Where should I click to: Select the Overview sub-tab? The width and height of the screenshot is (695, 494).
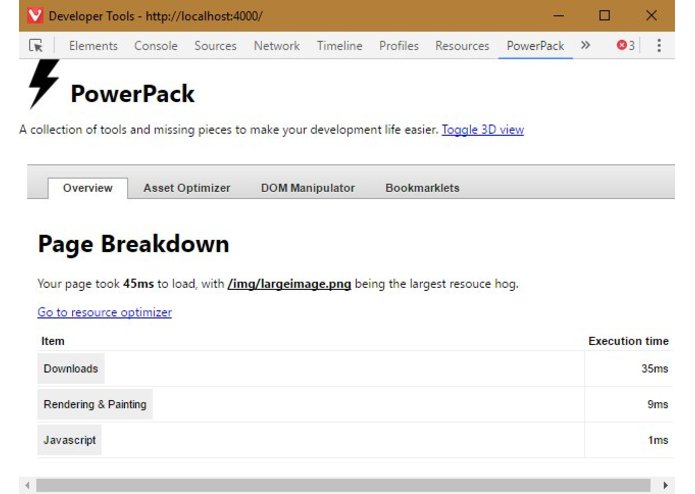(x=88, y=188)
